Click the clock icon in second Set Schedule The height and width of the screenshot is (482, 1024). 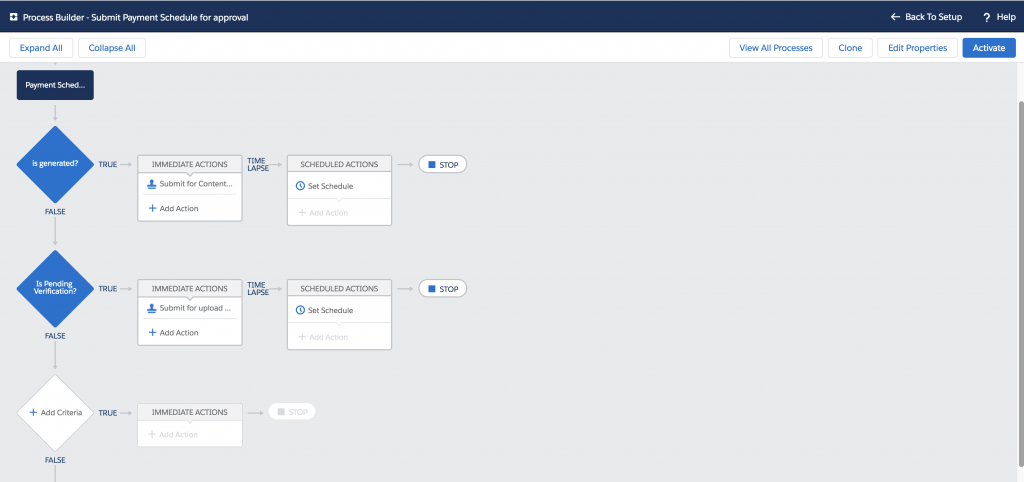click(x=301, y=310)
